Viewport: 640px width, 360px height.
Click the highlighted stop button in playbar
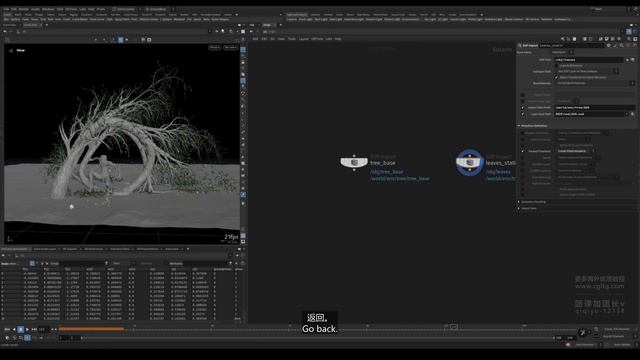click(x=20, y=329)
